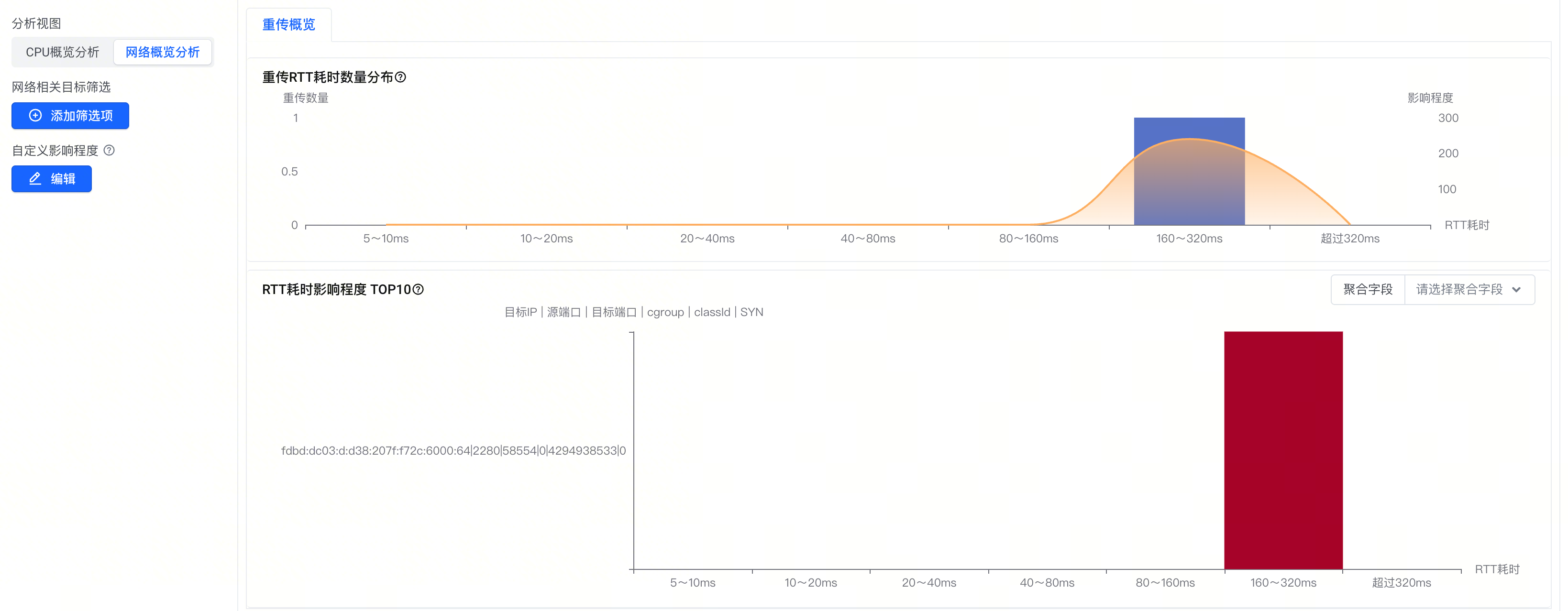The height and width of the screenshot is (611, 1568).
Task: Select 网络概览分析 view toggle
Action: 163,52
